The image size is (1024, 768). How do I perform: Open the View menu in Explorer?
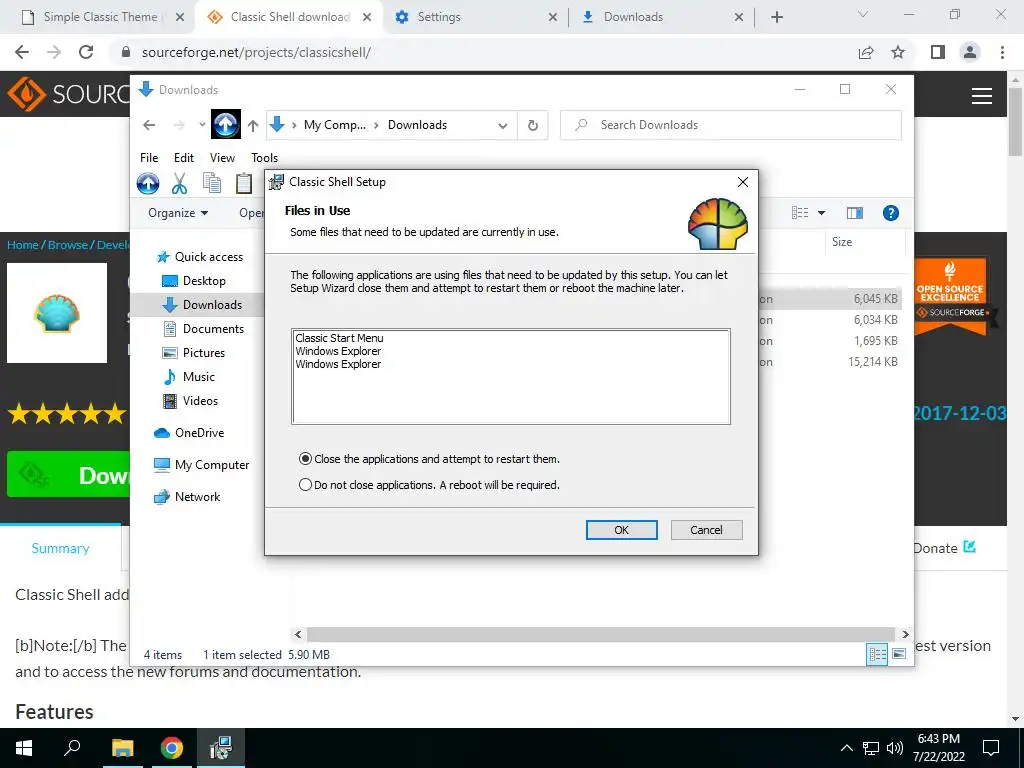click(x=222, y=157)
